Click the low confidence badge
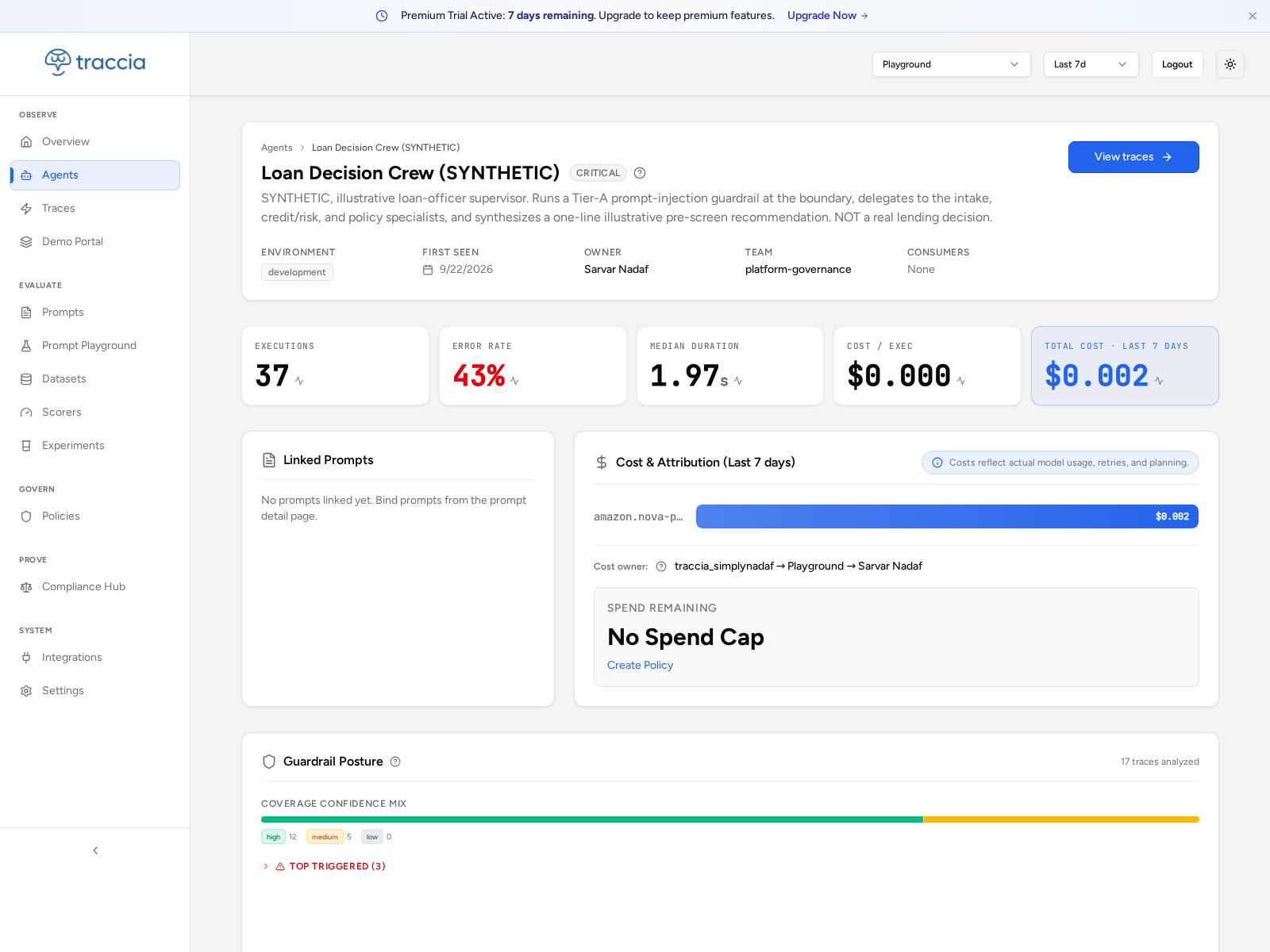 (372, 837)
